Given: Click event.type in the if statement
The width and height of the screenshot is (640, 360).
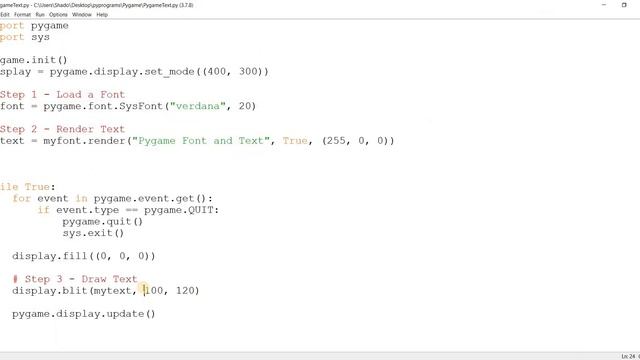Looking at the screenshot, I should coord(87,210).
